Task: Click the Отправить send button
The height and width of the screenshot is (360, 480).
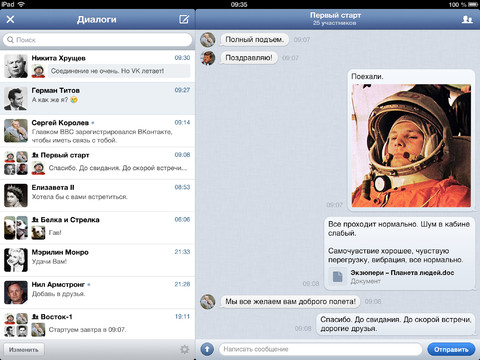Action: pyautogui.click(x=451, y=349)
